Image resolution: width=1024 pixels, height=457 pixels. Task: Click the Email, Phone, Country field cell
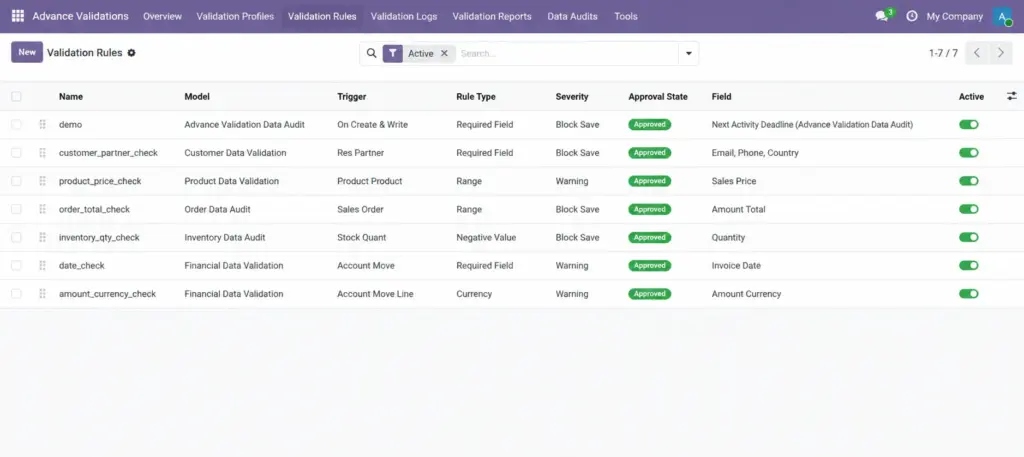click(755, 153)
